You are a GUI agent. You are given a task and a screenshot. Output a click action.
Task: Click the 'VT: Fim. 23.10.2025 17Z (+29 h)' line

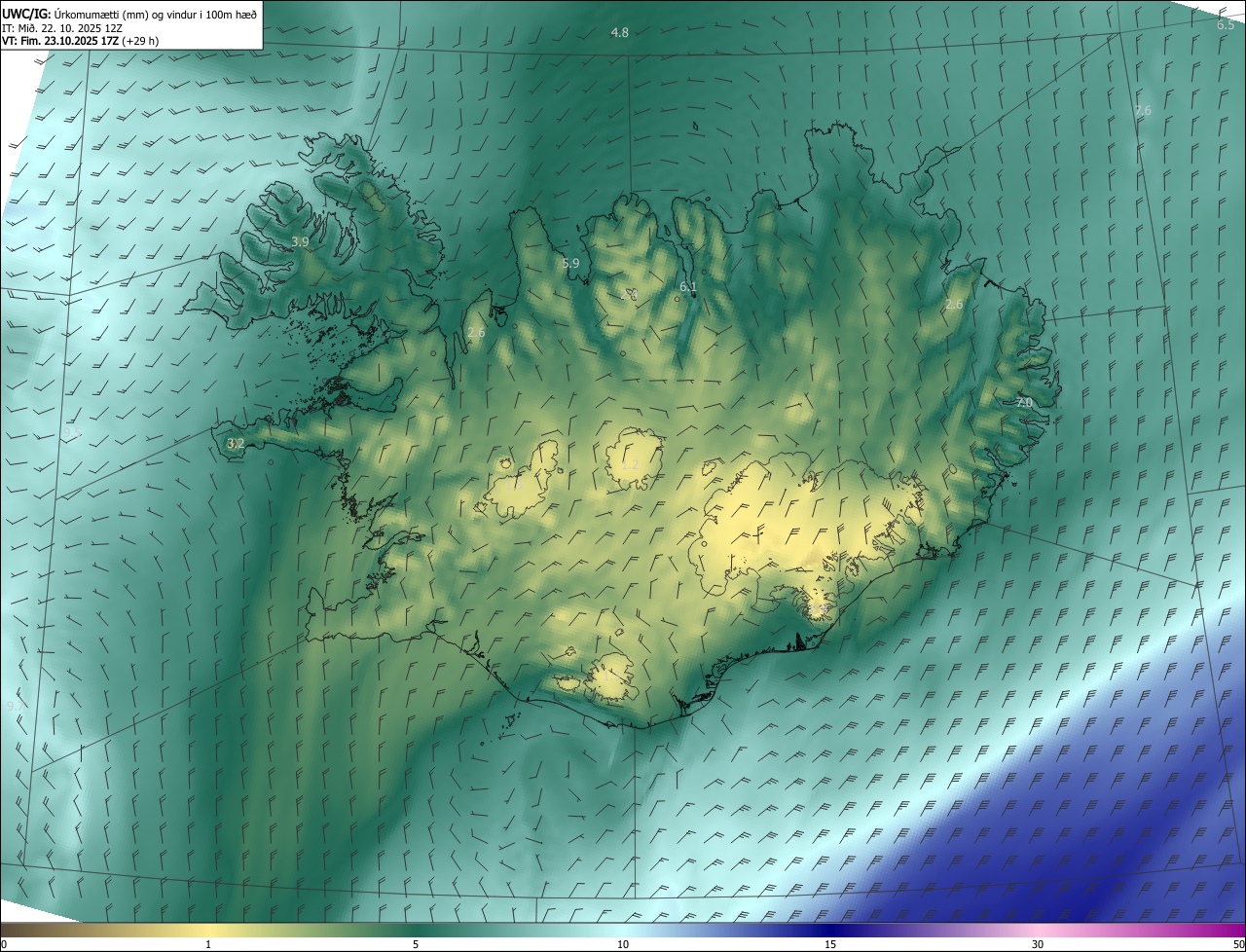pos(81,42)
